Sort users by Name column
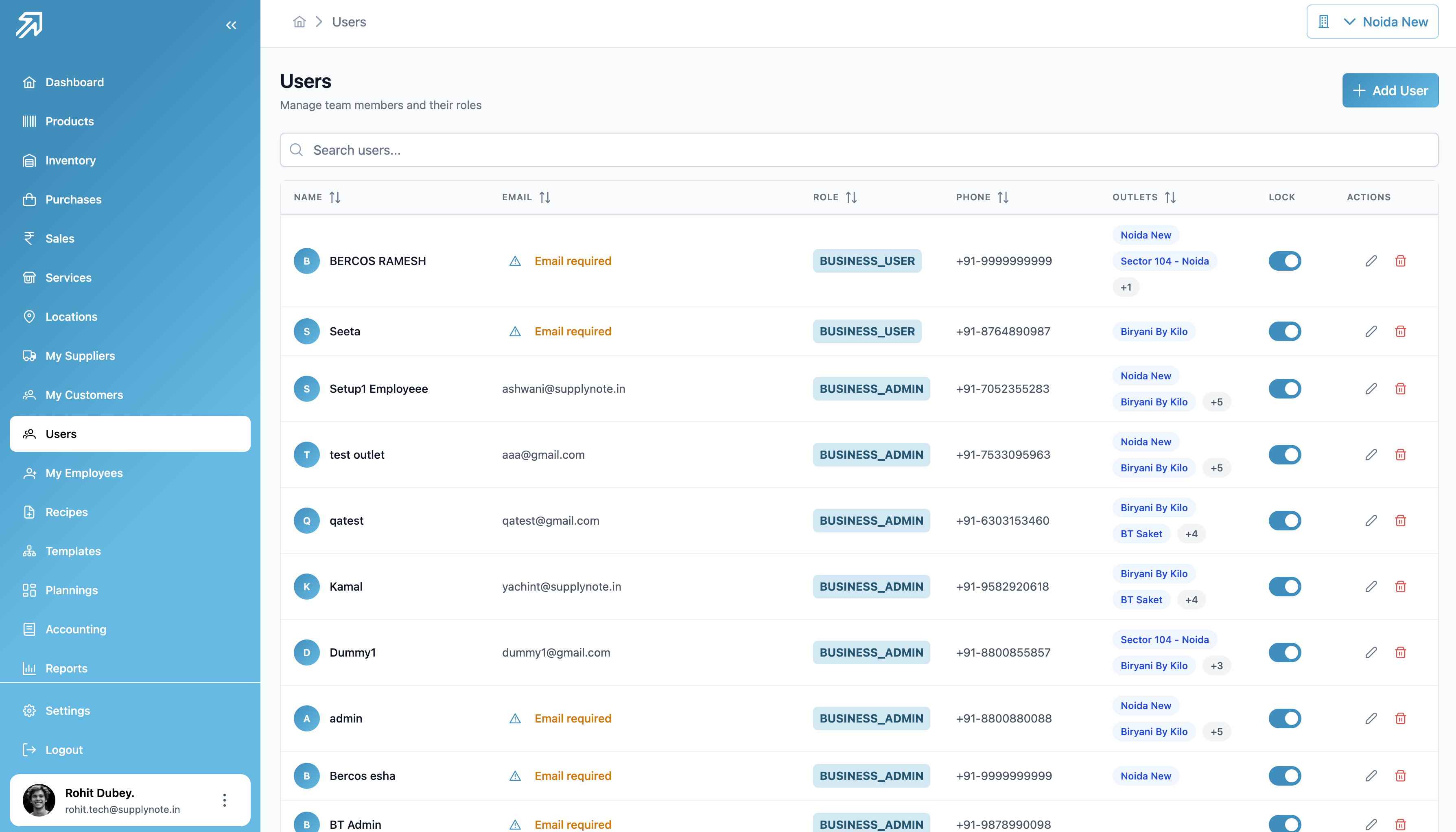Image resolution: width=1456 pixels, height=832 pixels. pyautogui.click(x=317, y=197)
